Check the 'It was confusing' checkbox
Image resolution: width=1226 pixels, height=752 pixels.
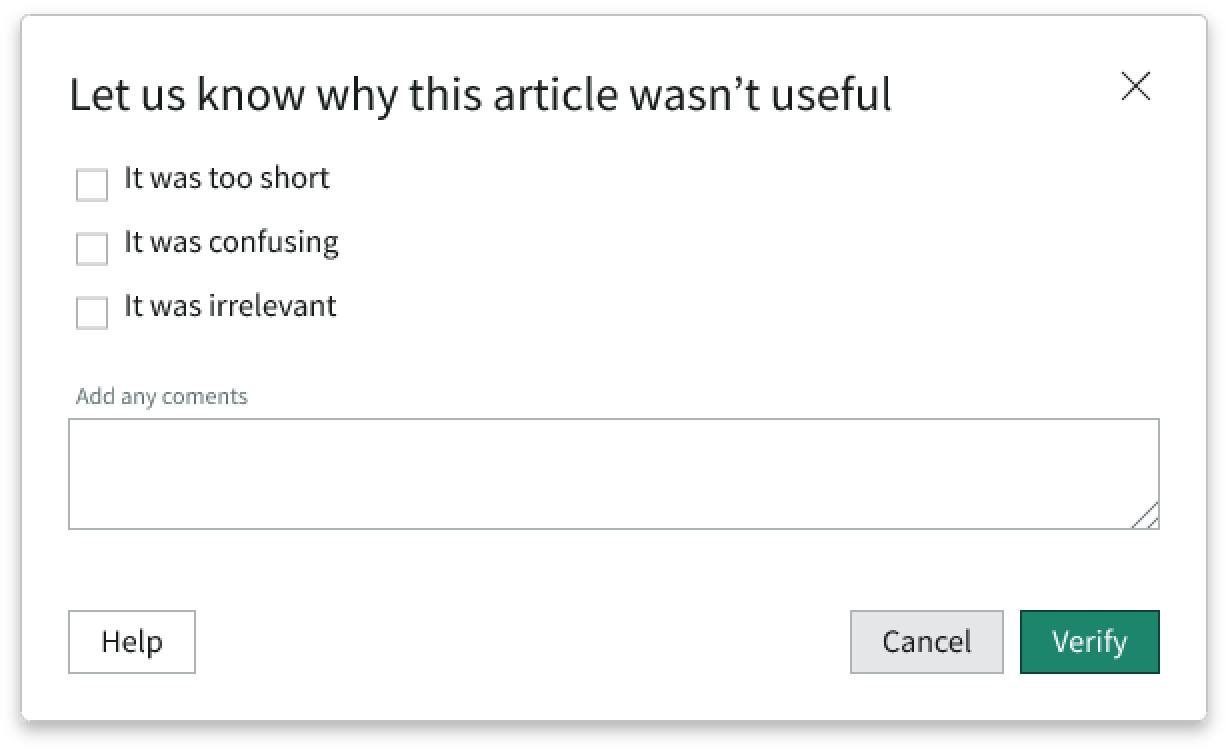click(91, 249)
